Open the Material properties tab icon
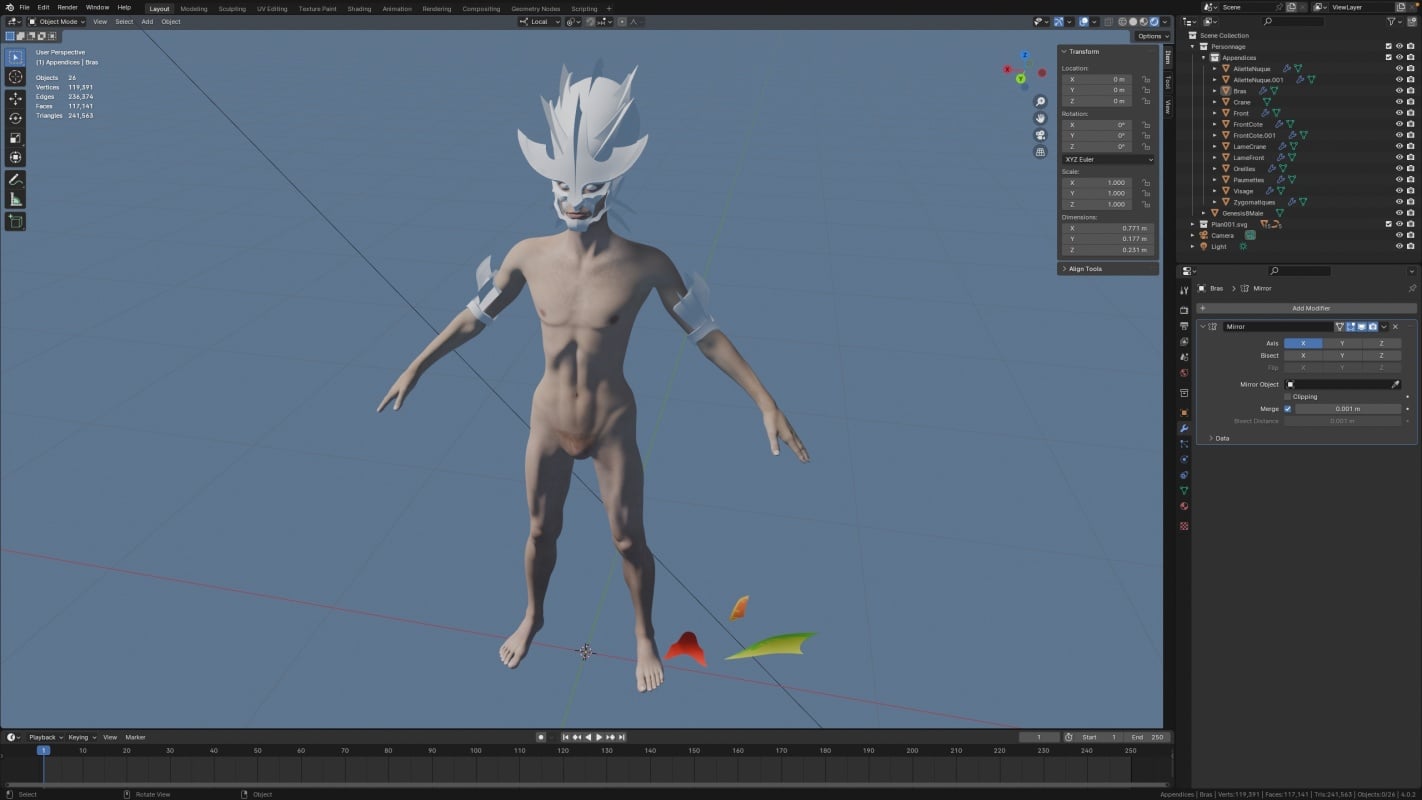The height and width of the screenshot is (800, 1422). (x=1184, y=506)
